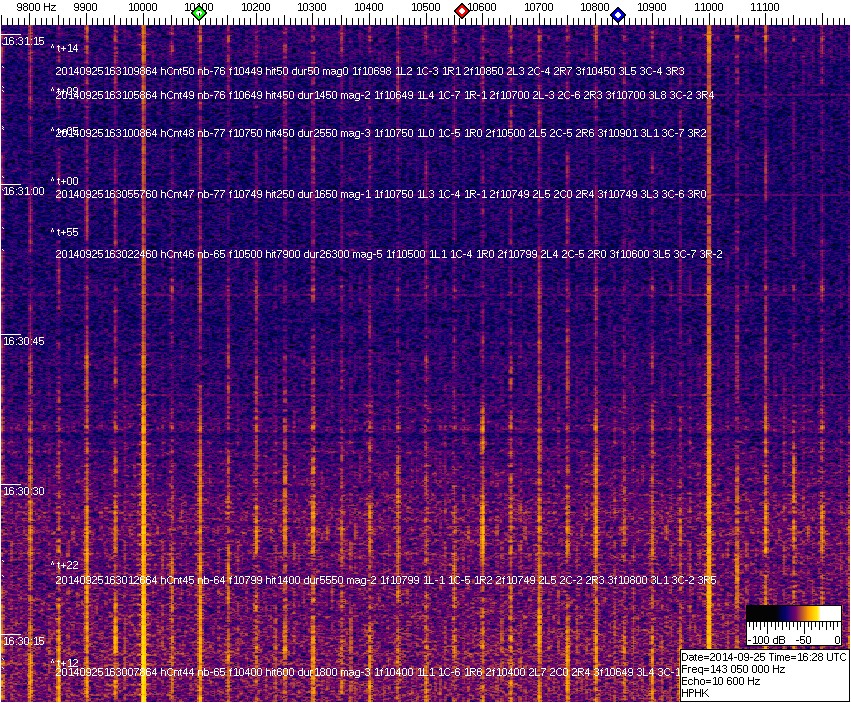Click the Freq=143 050 000 Hz info line

pyautogui.click(x=734, y=669)
